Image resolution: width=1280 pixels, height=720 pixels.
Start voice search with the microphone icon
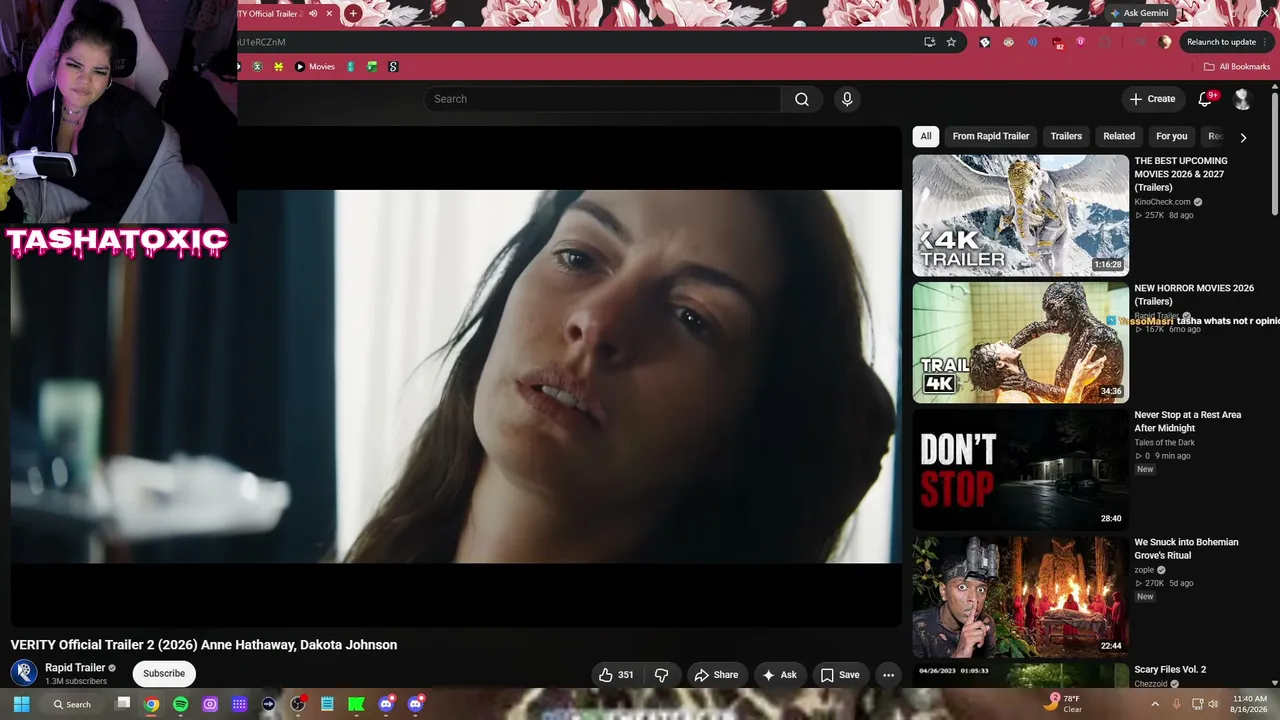(847, 99)
